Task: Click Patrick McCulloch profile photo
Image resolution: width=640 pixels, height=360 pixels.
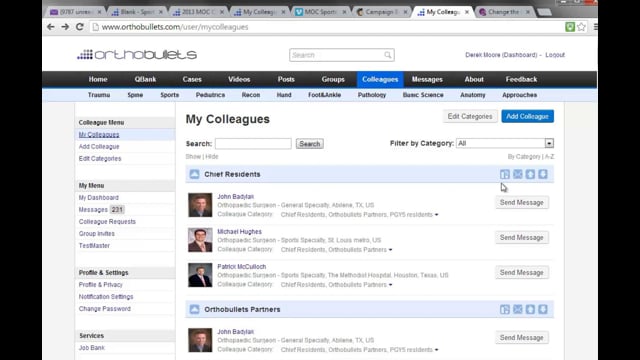Action: 200,275
